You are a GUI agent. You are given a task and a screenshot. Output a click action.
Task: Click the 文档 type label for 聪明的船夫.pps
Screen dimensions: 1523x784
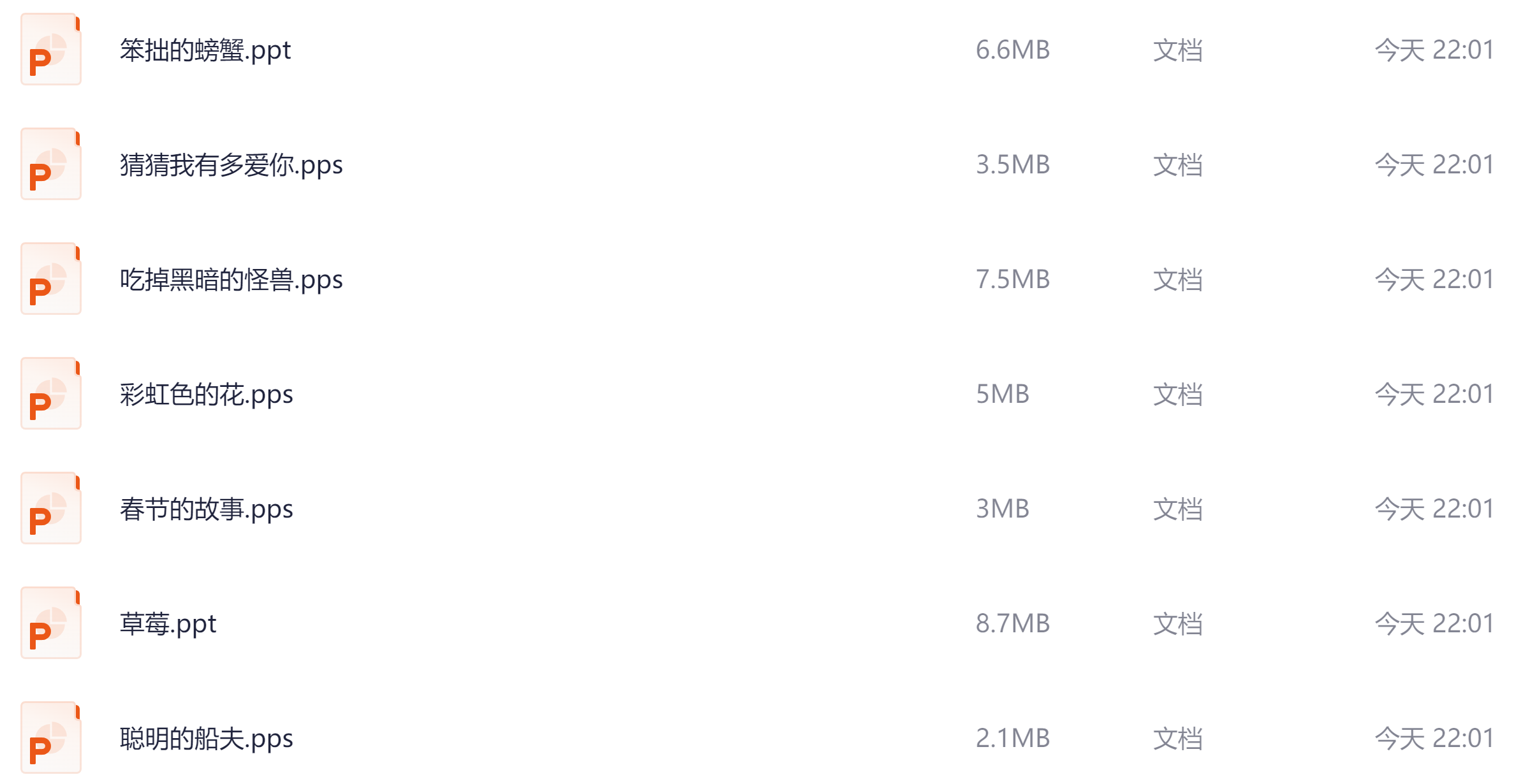pyautogui.click(x=1177, y=739)
